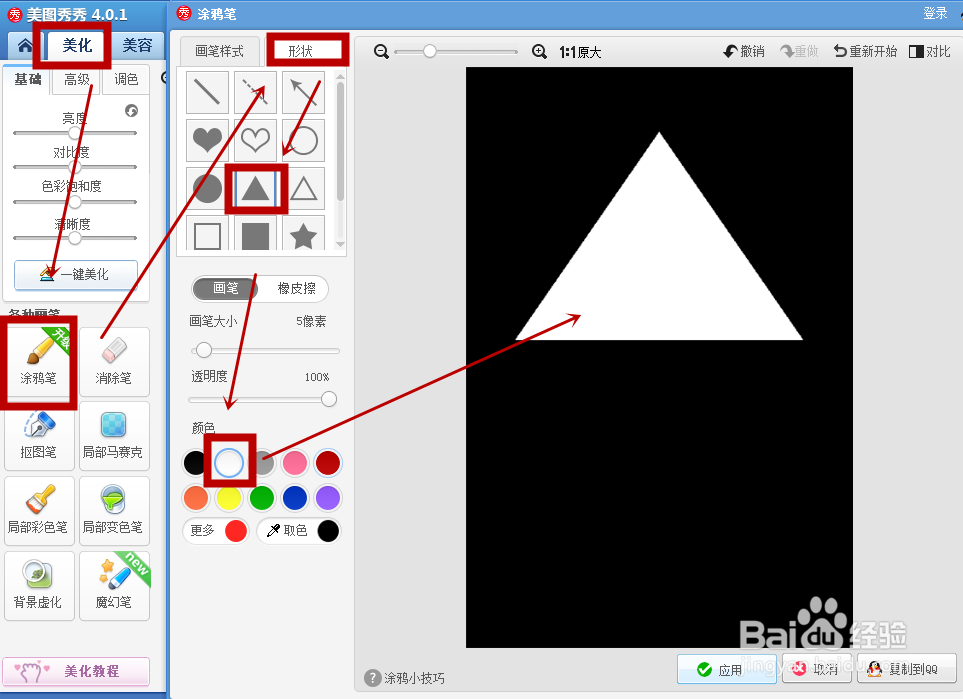The height and width of the screenshot is (699, 963).
Task: Click the 画笔大小 brush size slider handle
Action: [x=204, y=350]
